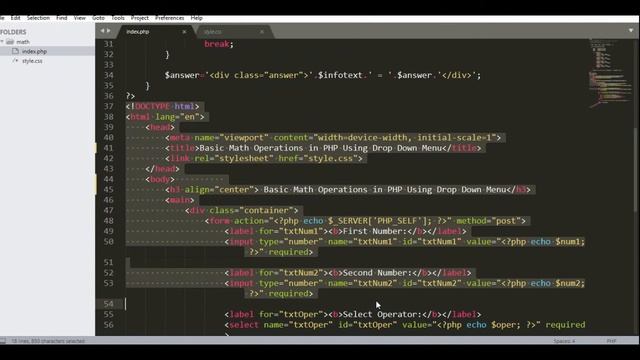The height and width of the screenshot is (360, 640).
Task: Switch to the style.css tab
Action: 213,31
